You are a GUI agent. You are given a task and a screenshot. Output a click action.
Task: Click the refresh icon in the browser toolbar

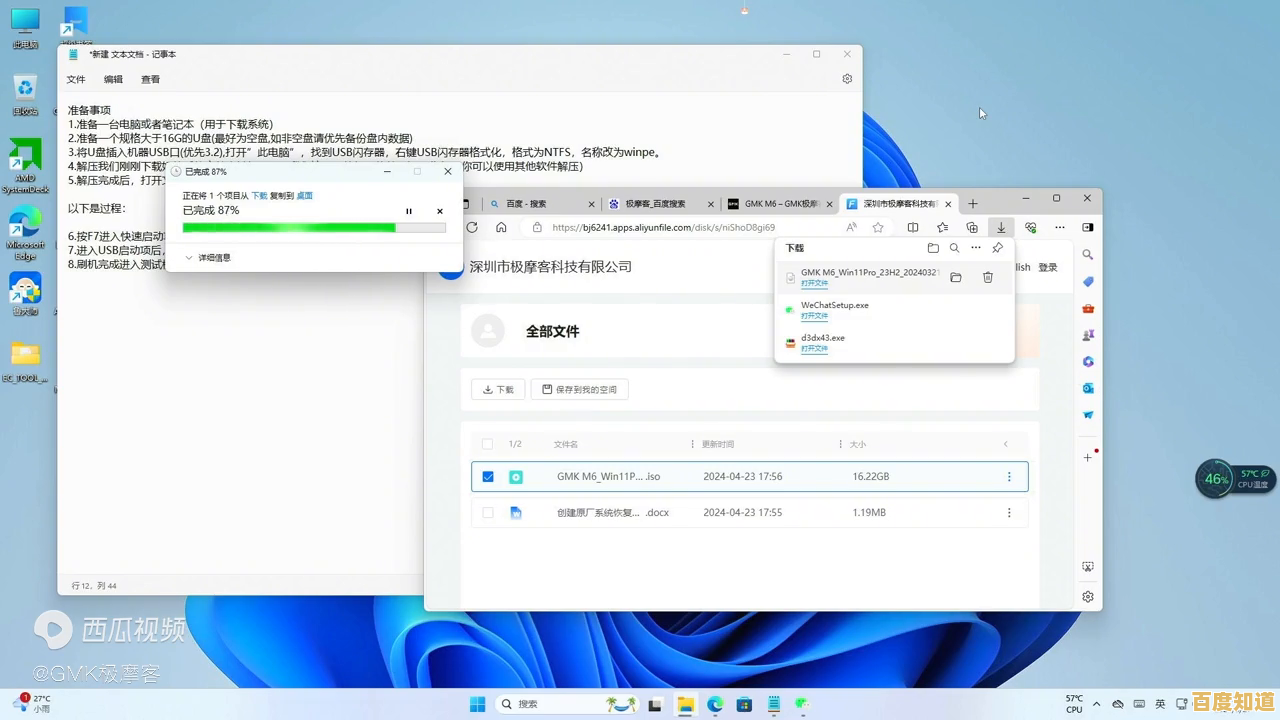(x=471, y=227)
